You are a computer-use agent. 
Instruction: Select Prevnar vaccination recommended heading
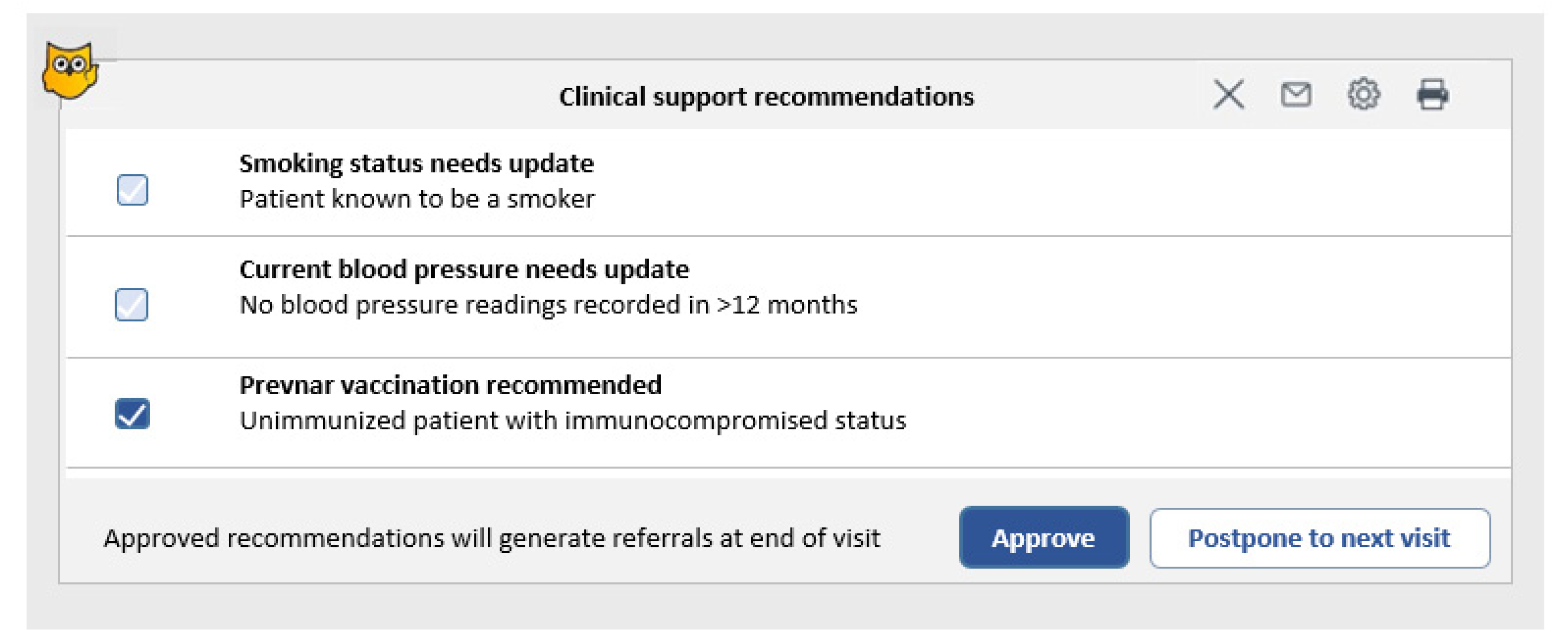(450, 385)
